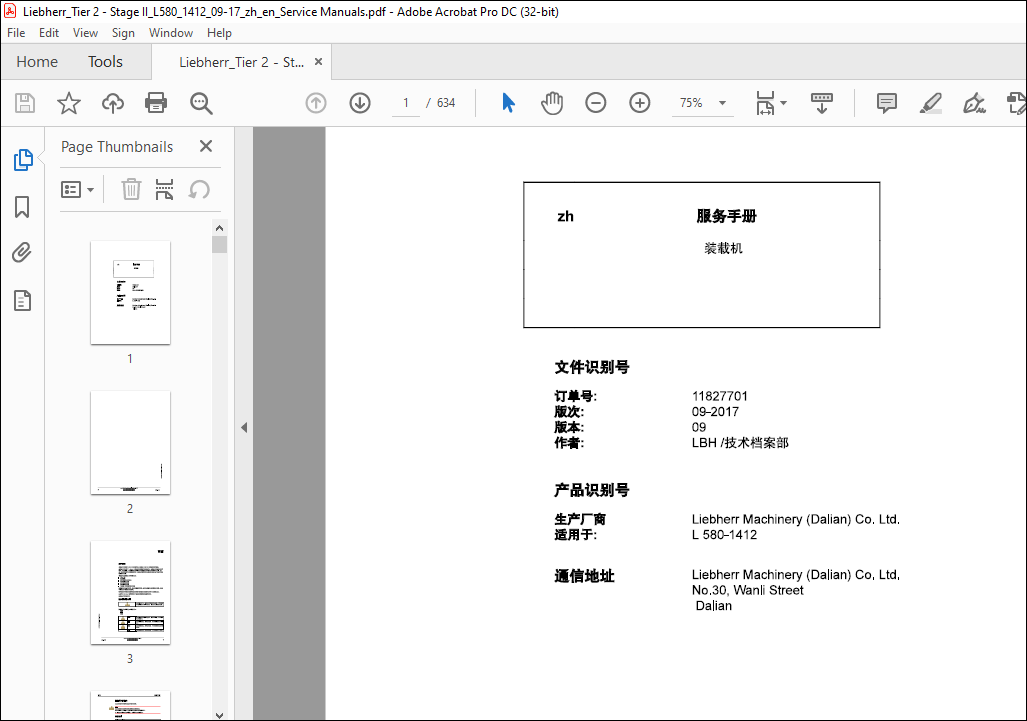
Task: Open the Sign document pen tool
Action: [974, 103]
